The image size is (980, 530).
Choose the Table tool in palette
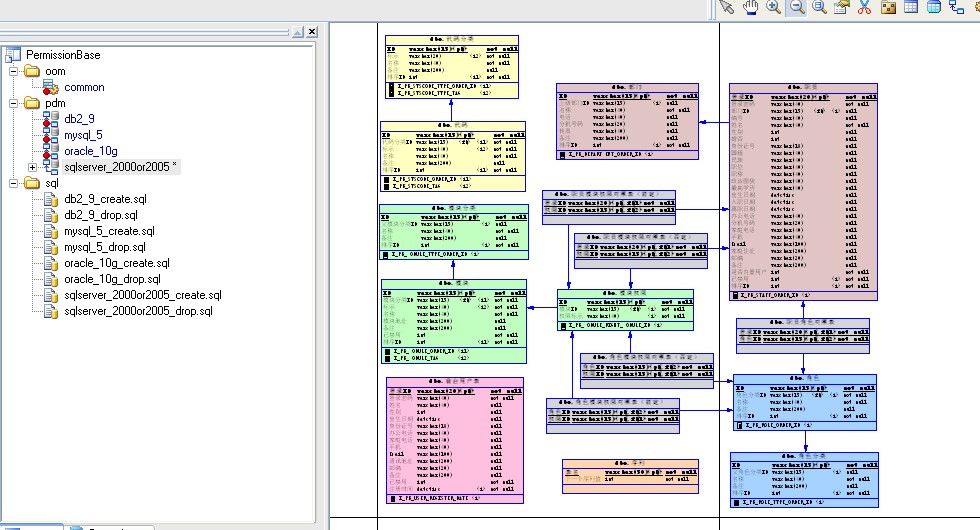point(911,7)
